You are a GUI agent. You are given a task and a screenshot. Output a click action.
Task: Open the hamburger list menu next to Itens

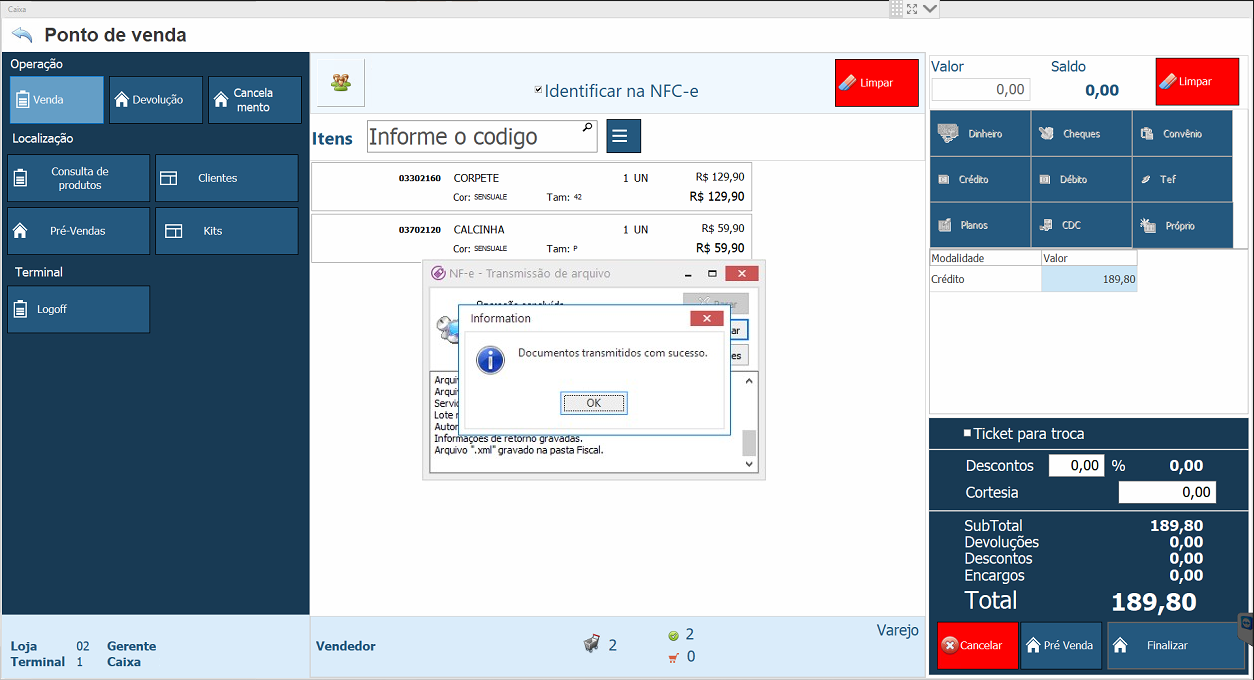[x=623, y=136]
